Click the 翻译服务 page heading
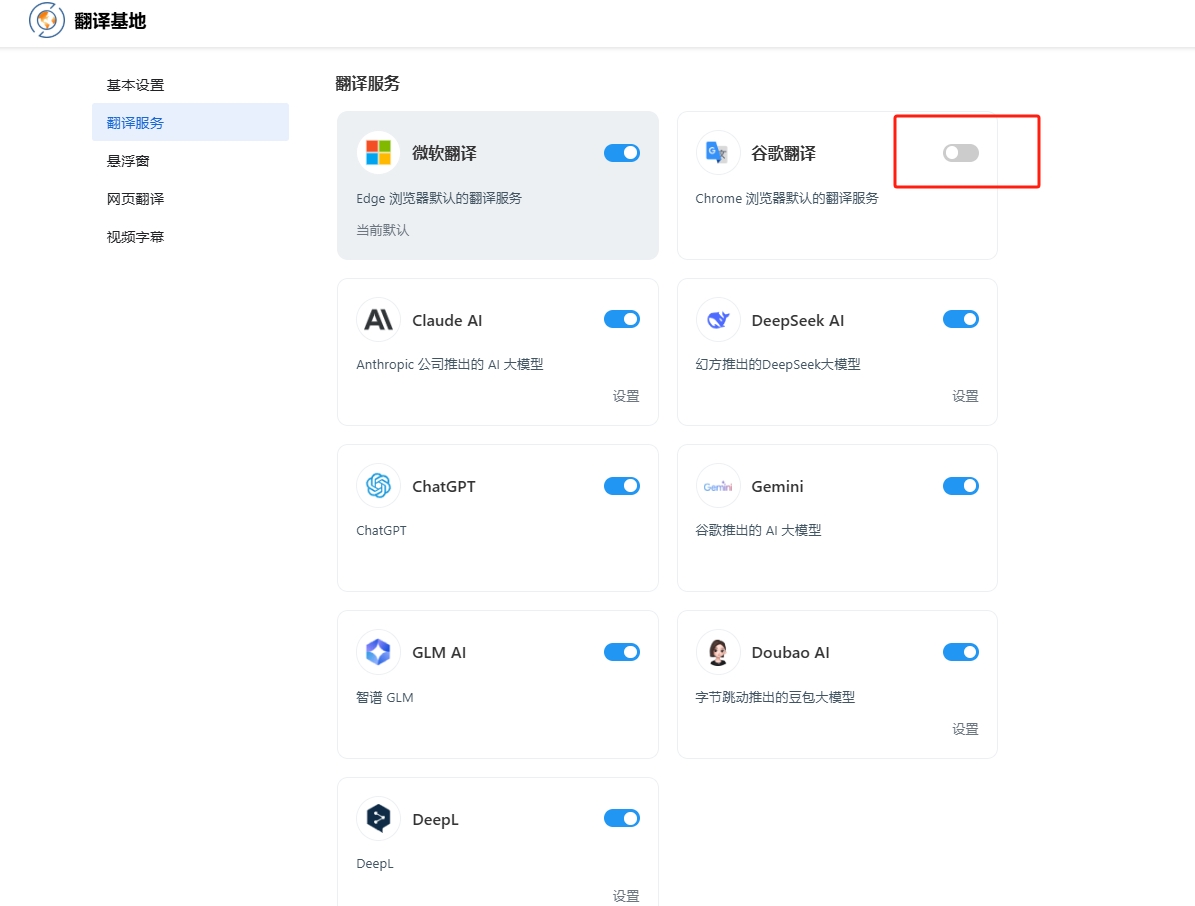 coord(367,83)
